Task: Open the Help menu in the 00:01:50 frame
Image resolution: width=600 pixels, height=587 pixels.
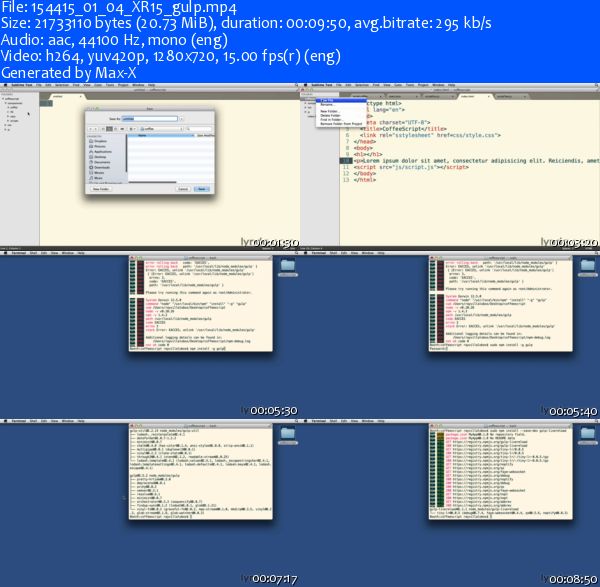Action: (x=151, y=85)
